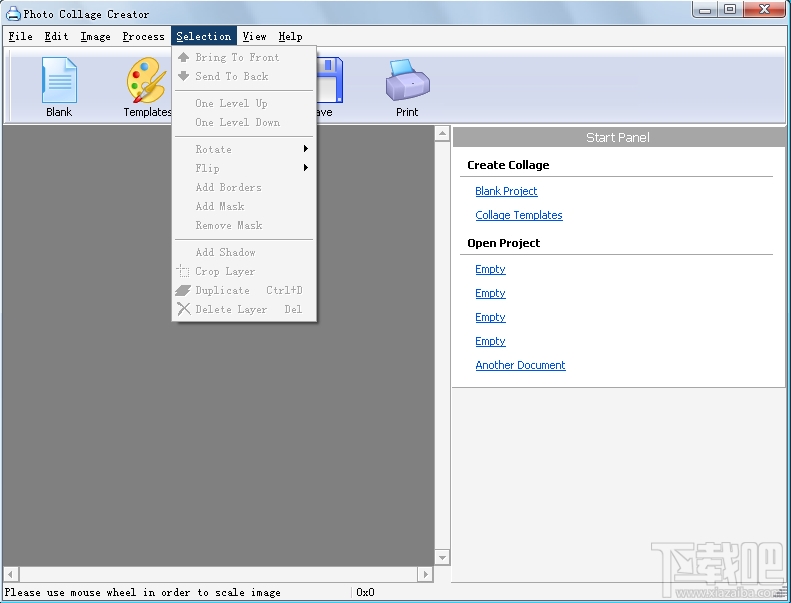Minimize the Photo Collage Creator window
791x603 pixels.
(705, 10)
